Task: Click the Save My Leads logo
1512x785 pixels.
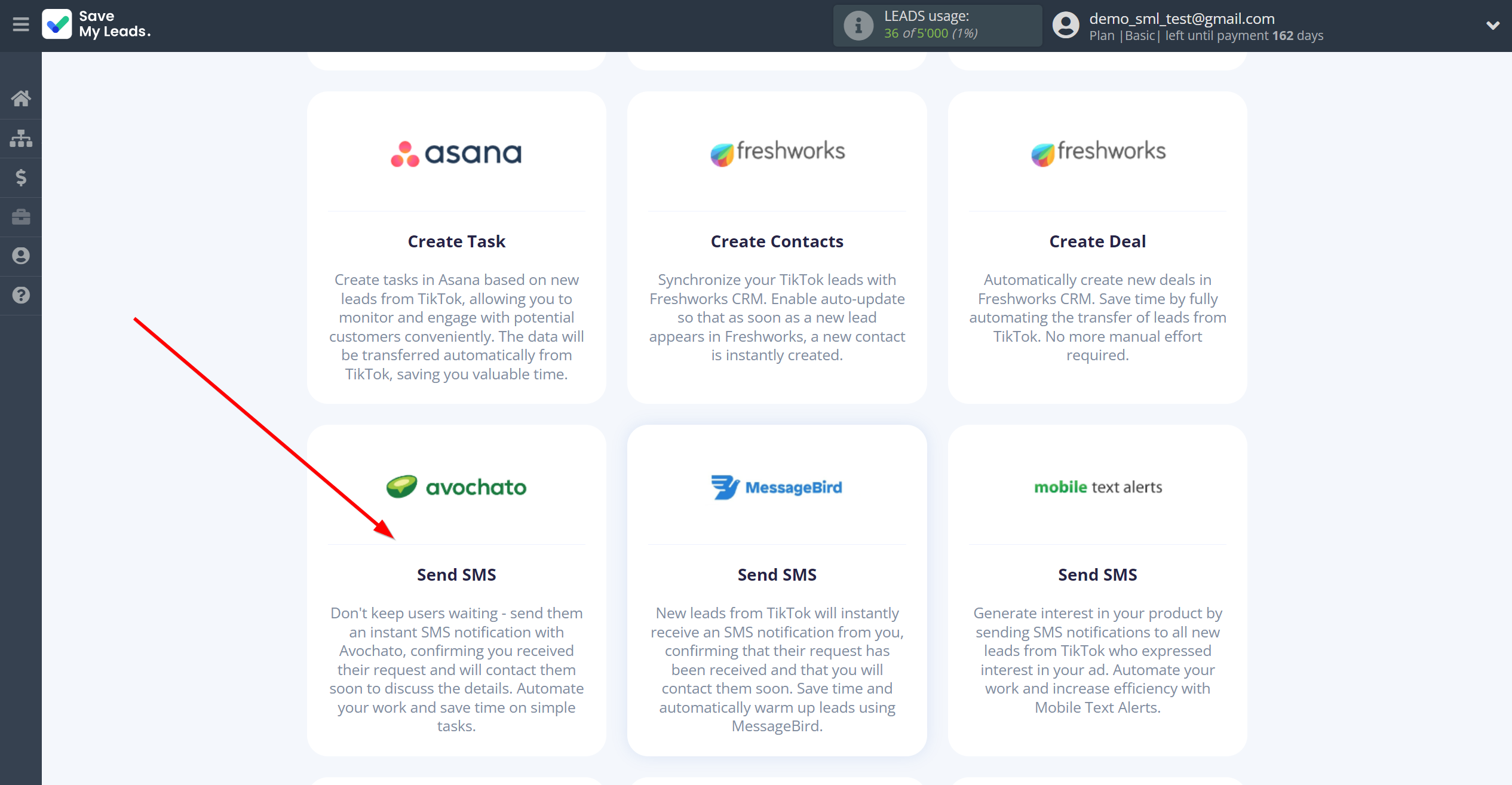Action: [96, 24]
